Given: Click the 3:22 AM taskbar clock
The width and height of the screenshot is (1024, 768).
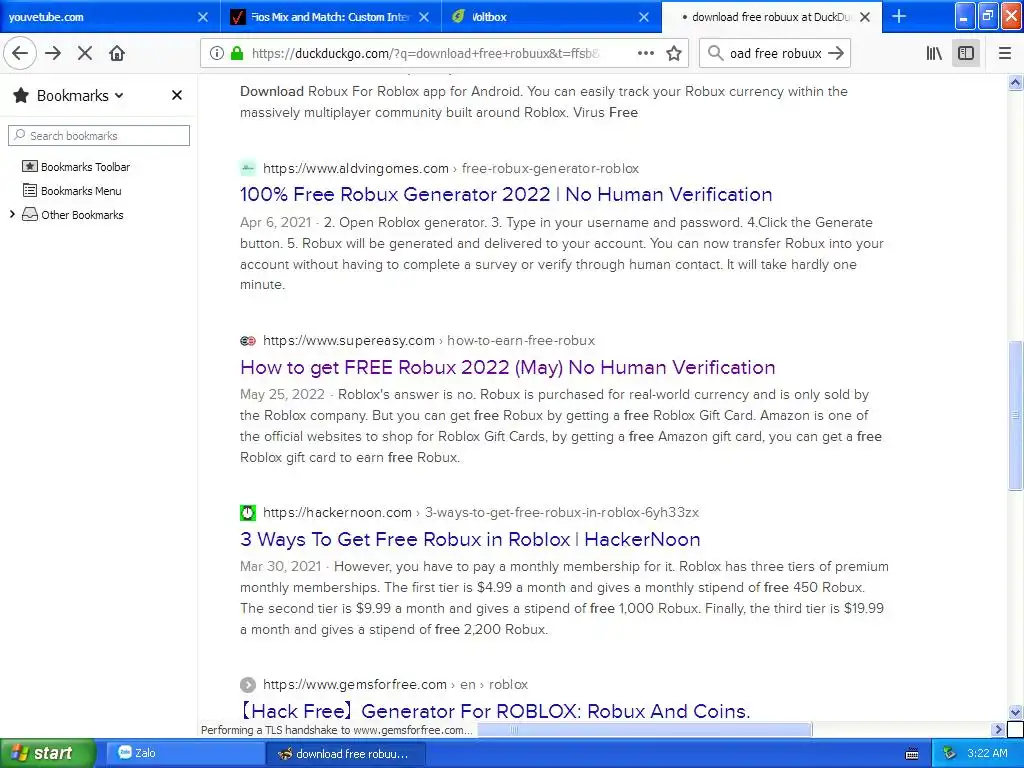Looking at the screenshot, I should 987,754.
